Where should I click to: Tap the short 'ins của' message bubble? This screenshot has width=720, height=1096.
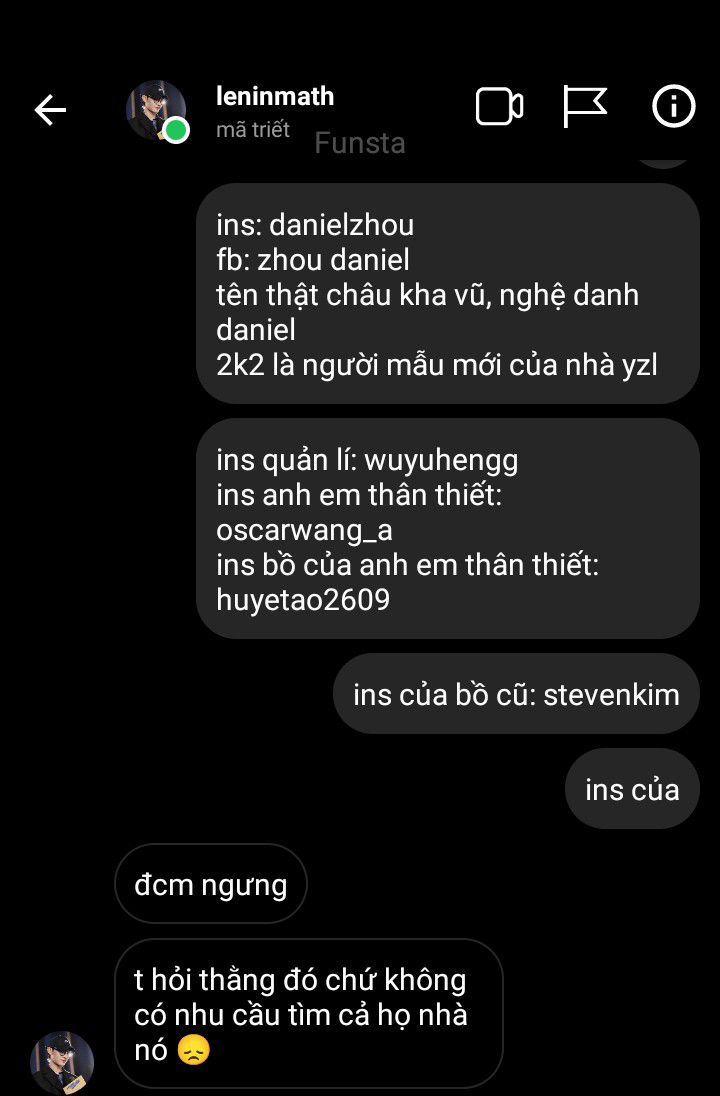[632, 789]
